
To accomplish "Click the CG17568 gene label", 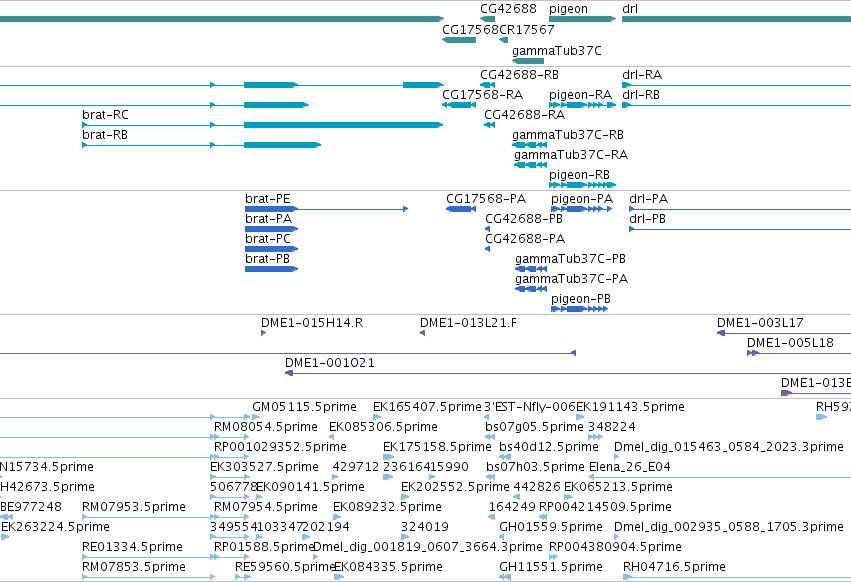I will pyautogui.click(x=470, y=29).
